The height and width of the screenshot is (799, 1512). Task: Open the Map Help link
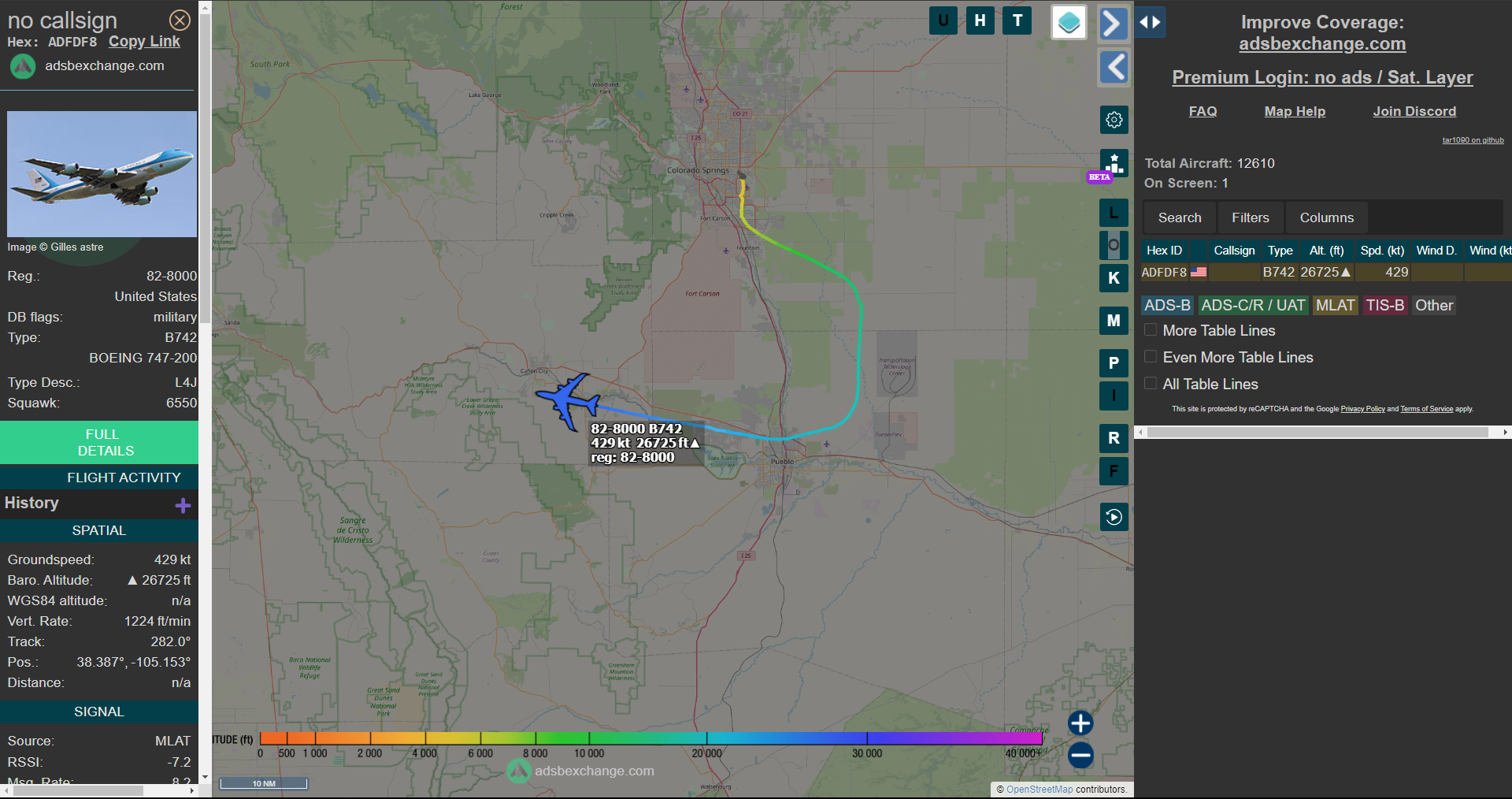pyautogui.click(x=1295, y=111)
